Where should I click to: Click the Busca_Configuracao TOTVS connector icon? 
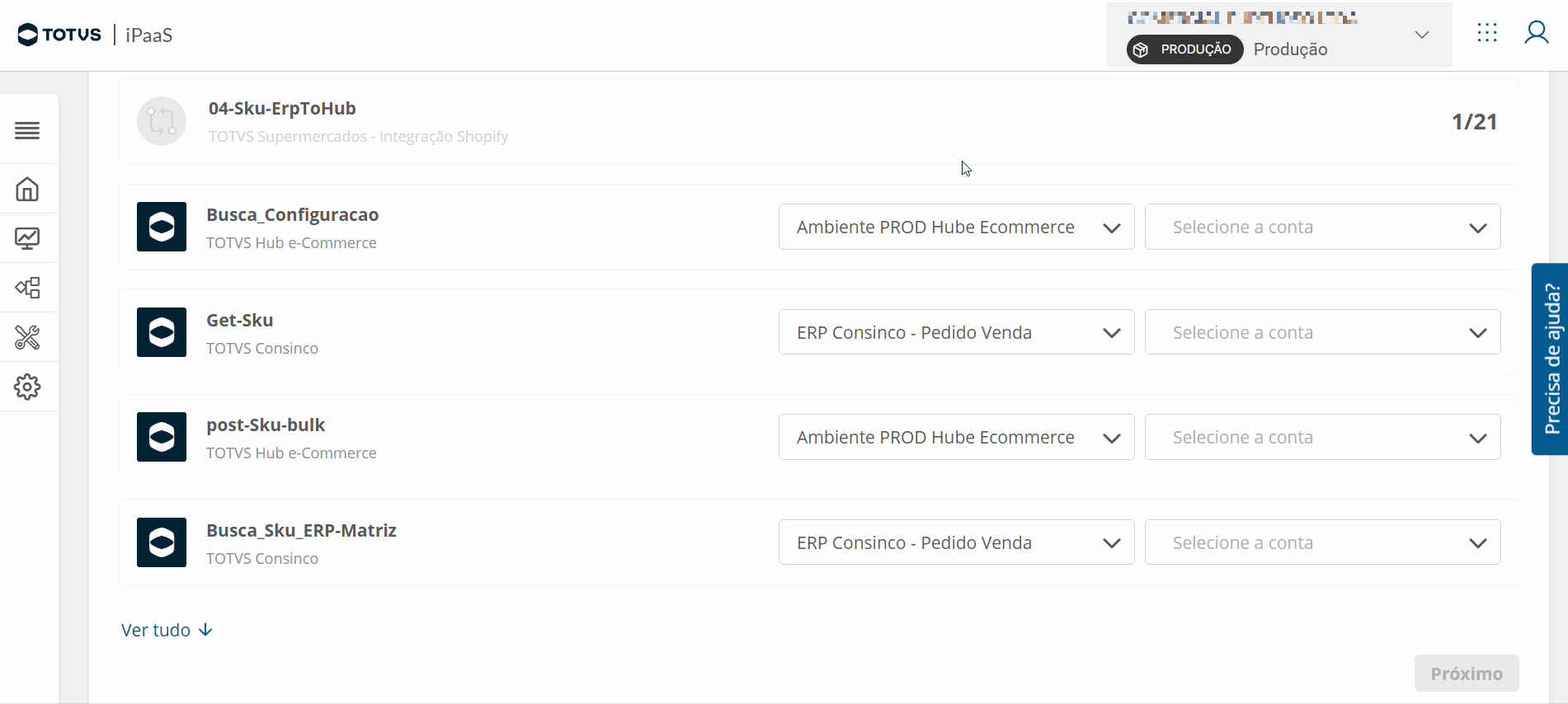coord(162,227)
